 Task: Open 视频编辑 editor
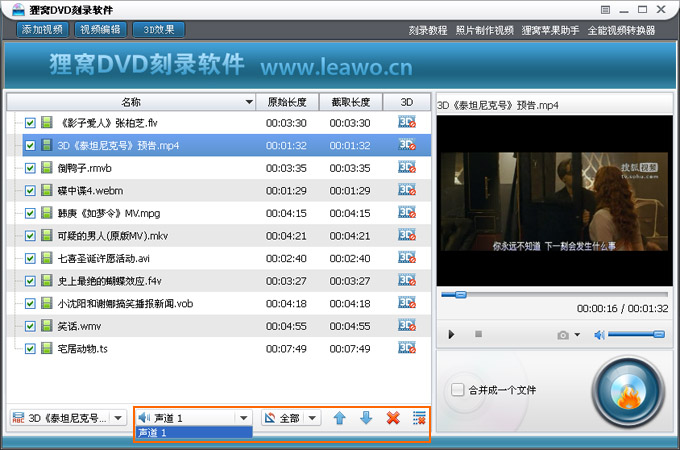pyautogui.click(x=101, y=29)
